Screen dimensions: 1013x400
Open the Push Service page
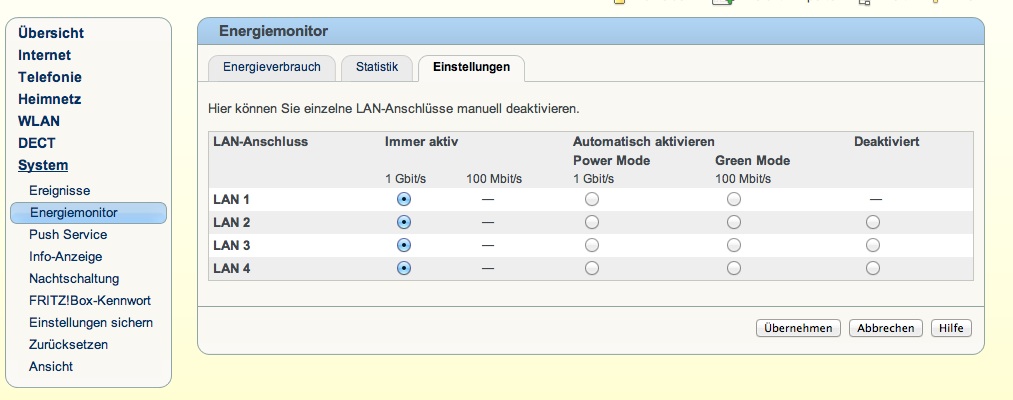[68, 234]
